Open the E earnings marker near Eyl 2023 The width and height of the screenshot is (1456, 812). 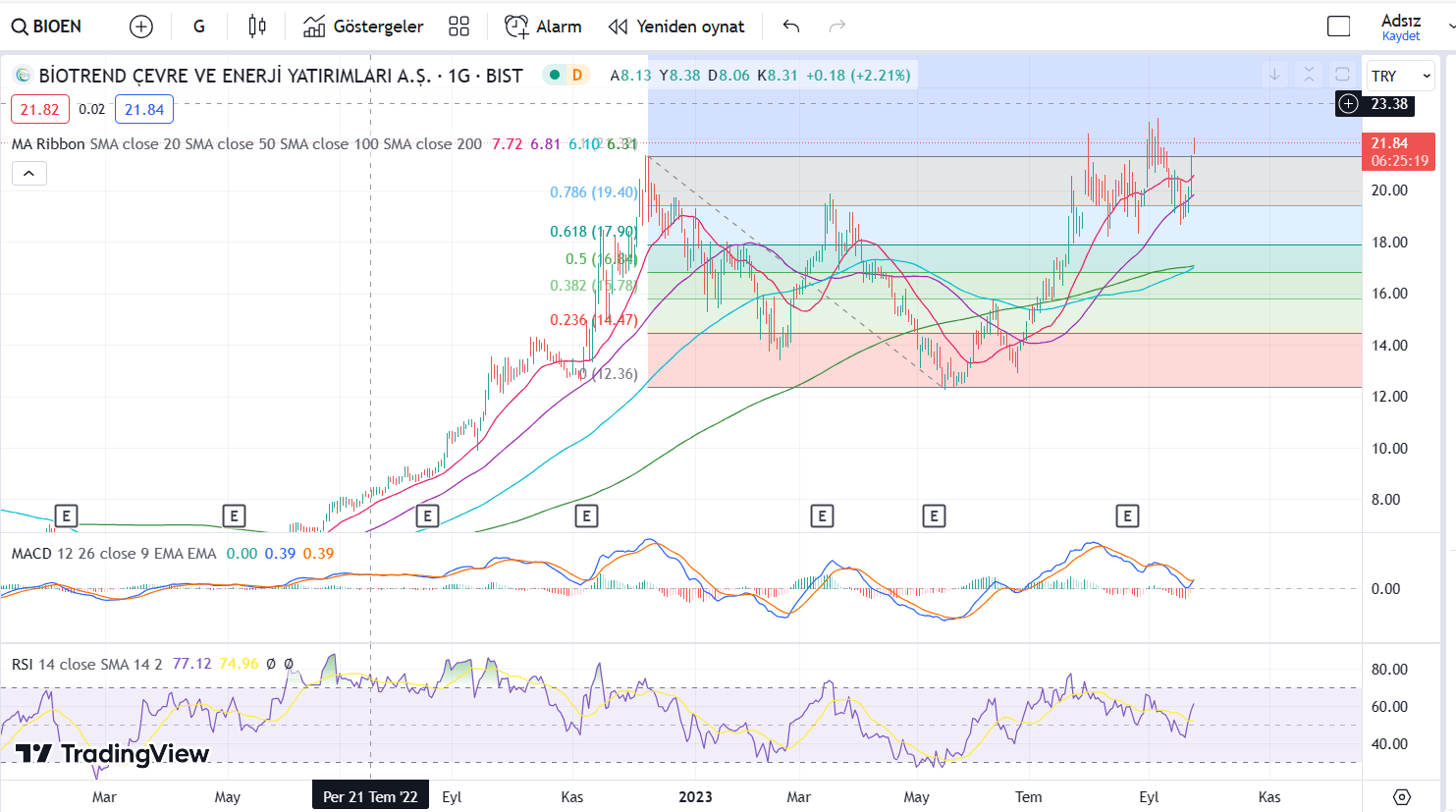pyautogui.click(x=1127, y=515)
